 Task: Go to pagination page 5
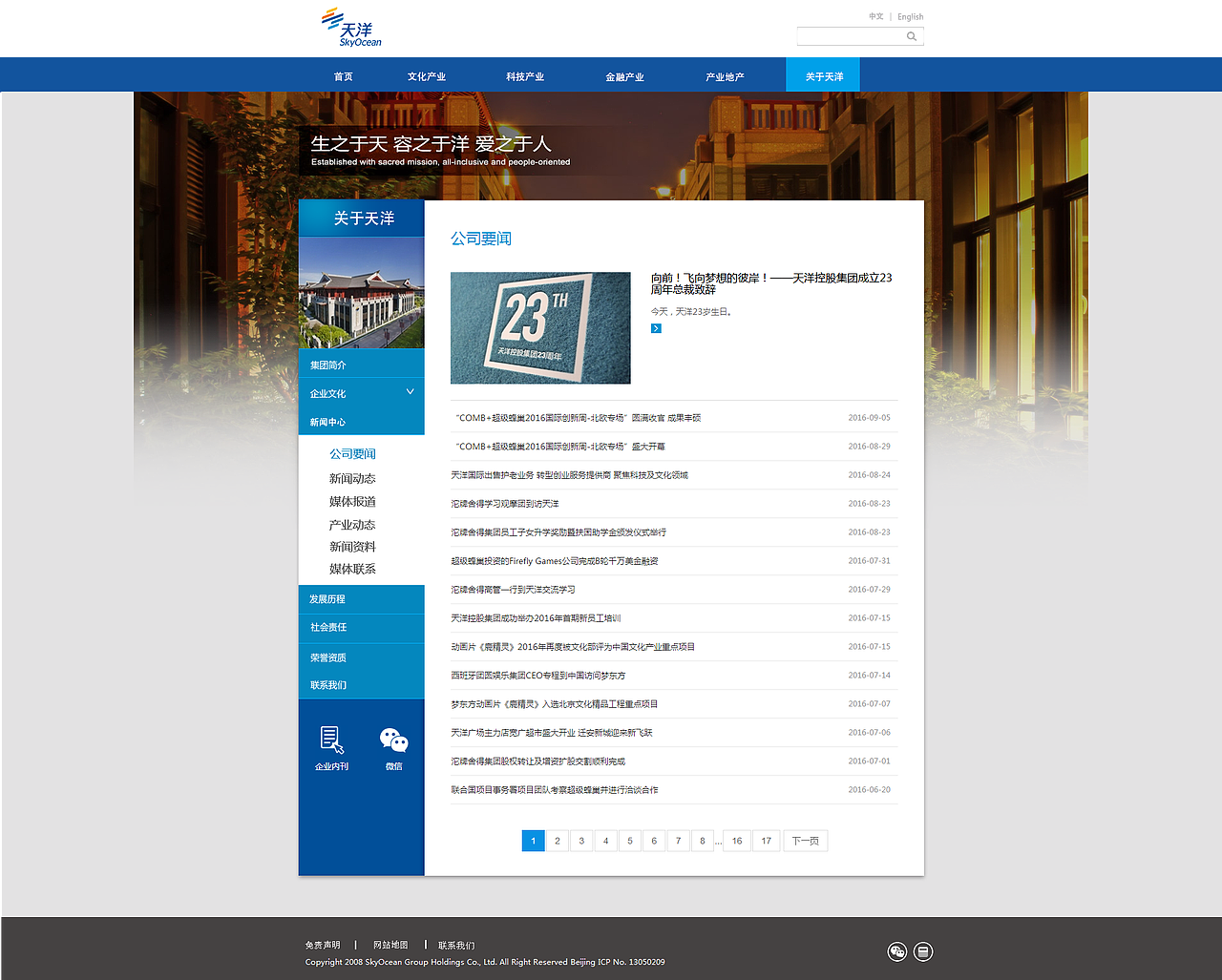click(x=630, y=841)
